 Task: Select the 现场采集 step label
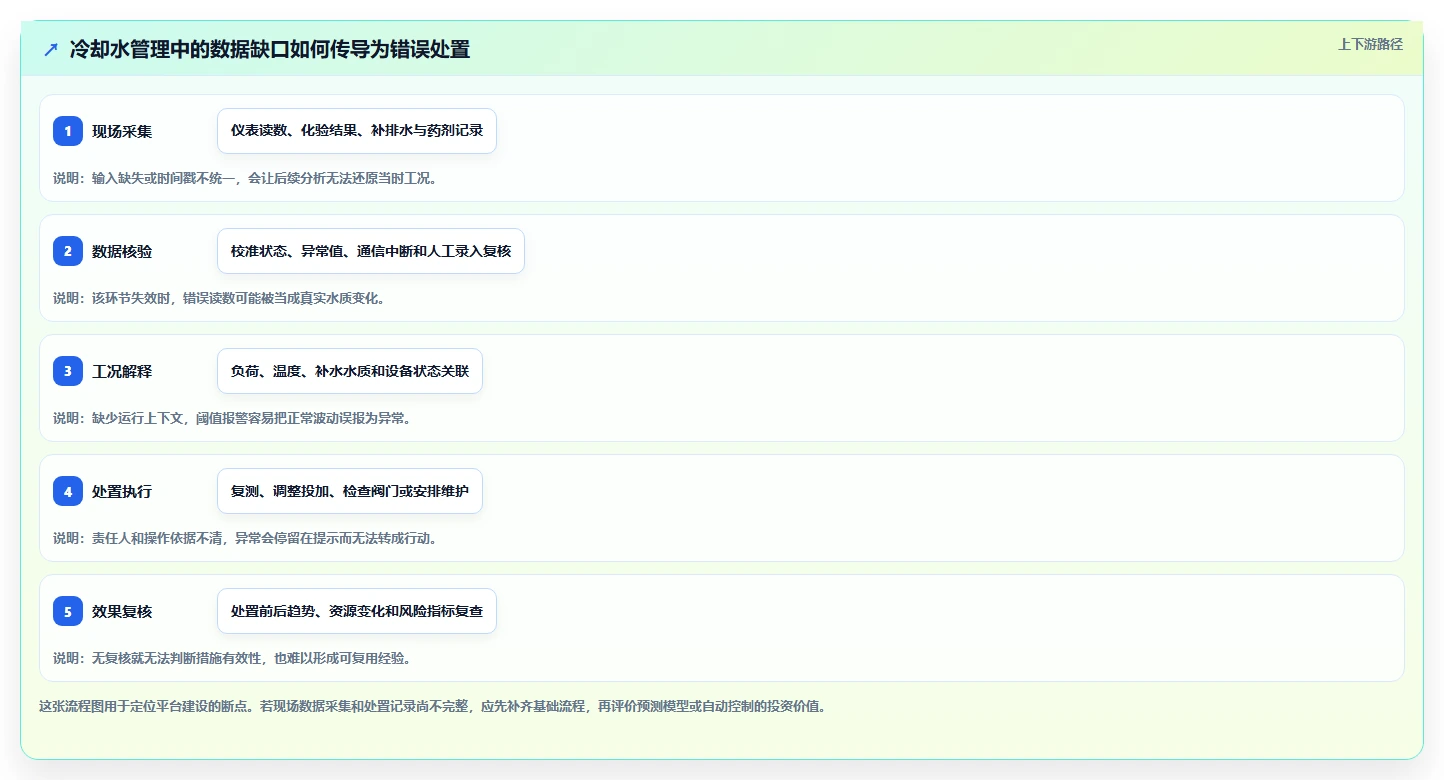[122, 131]
